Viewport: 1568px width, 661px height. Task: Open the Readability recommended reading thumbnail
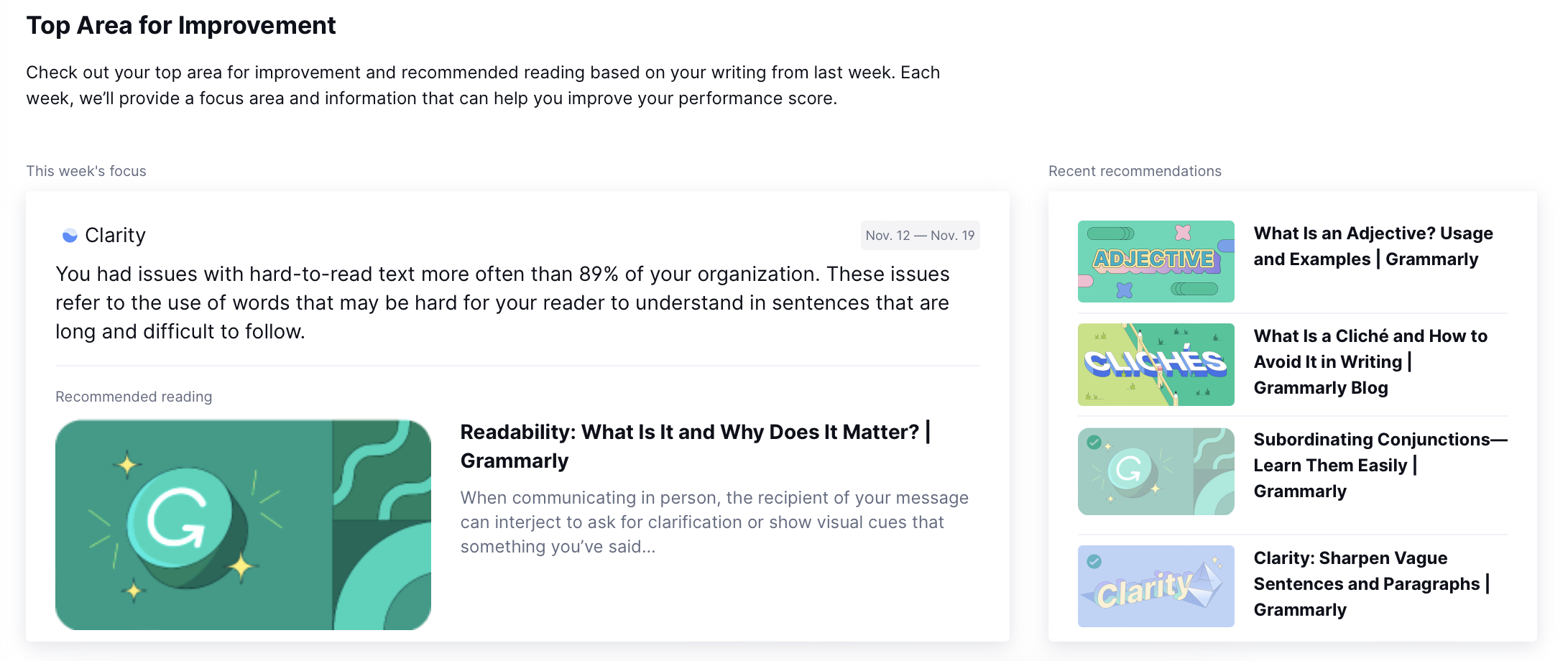point(243,525)
